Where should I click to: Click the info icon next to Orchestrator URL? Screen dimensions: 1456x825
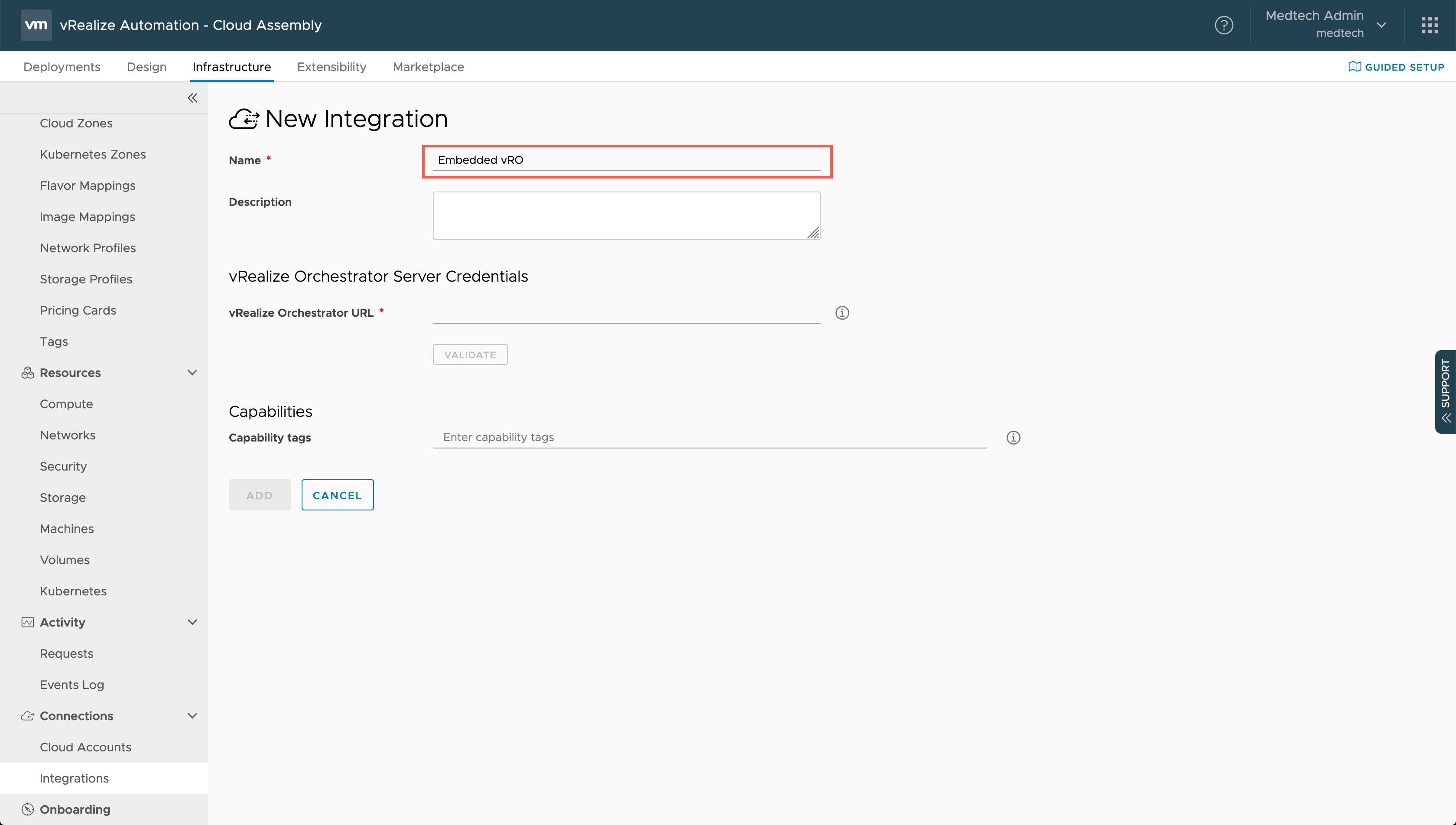pyautogui.click(x=842, y=313)
